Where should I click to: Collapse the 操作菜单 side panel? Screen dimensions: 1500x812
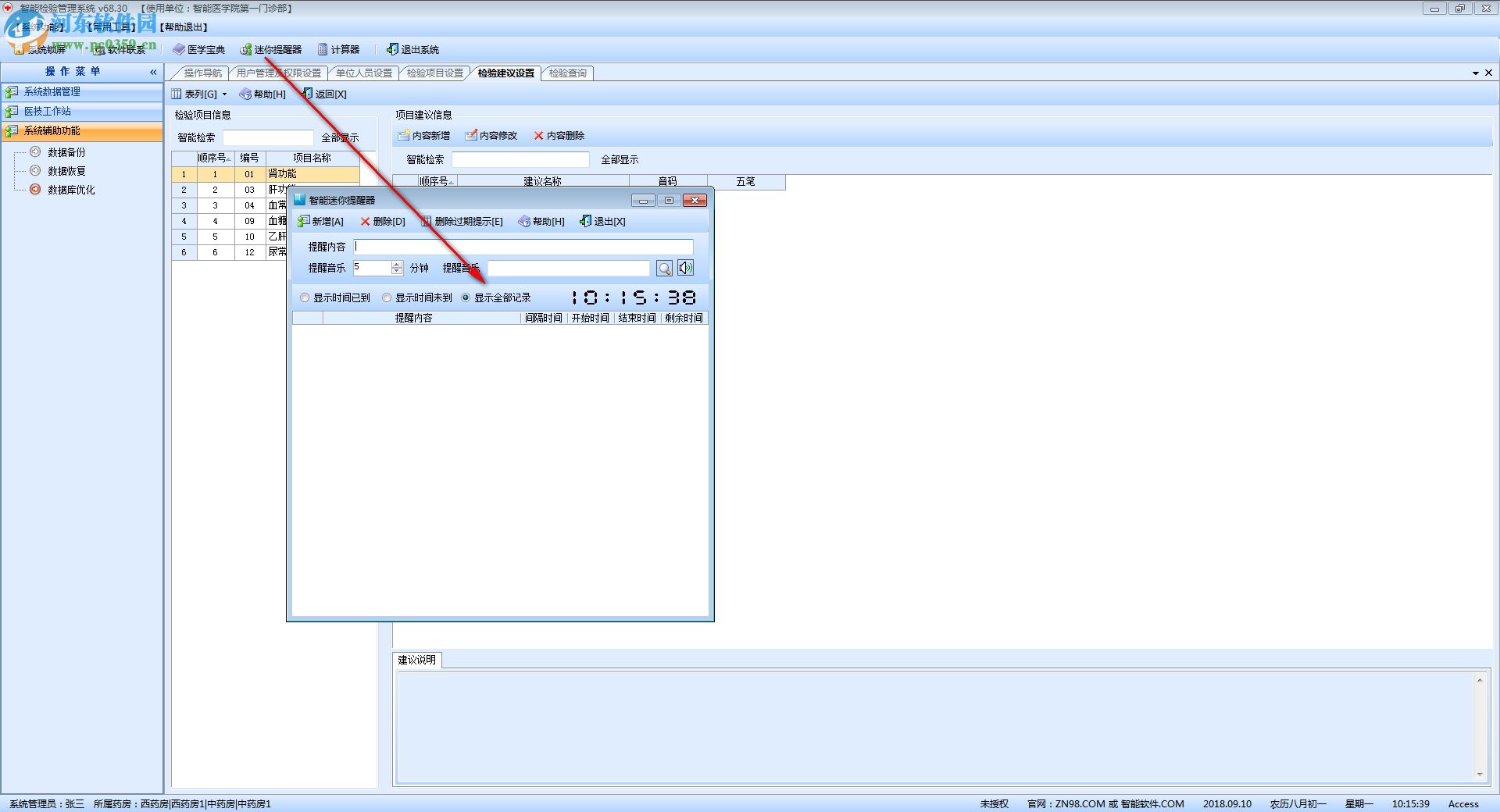click(153, 72)
